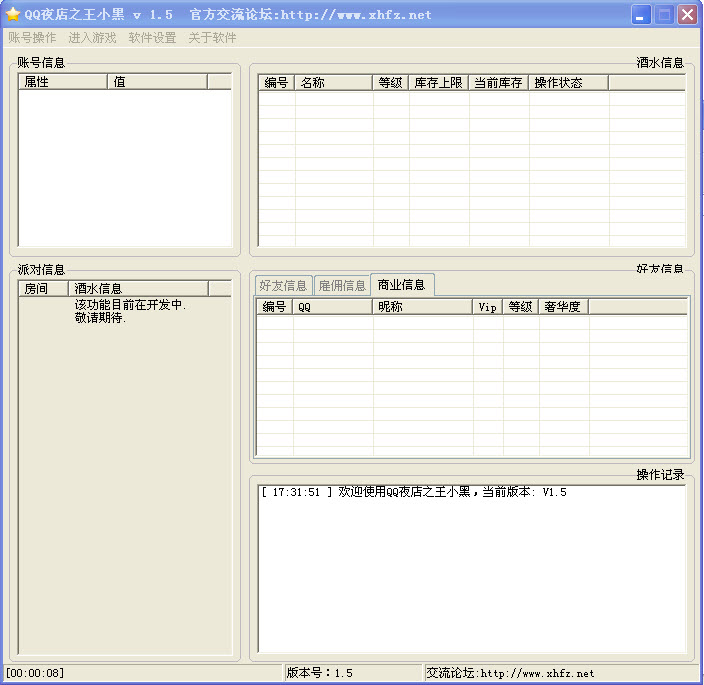Click the elapsed timer in status bar

point(35,673)
